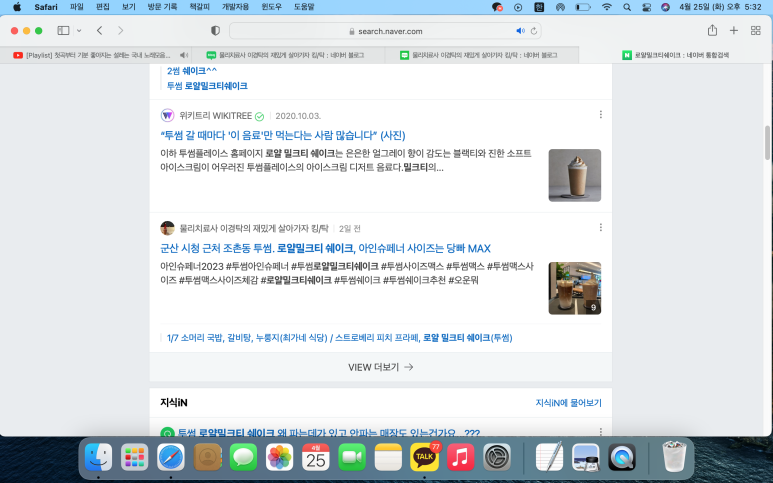Image resolution: width=773 pixels, height=483 pixels.
Task: Click the WIKITREE profile icon
Action: point(168,115)
